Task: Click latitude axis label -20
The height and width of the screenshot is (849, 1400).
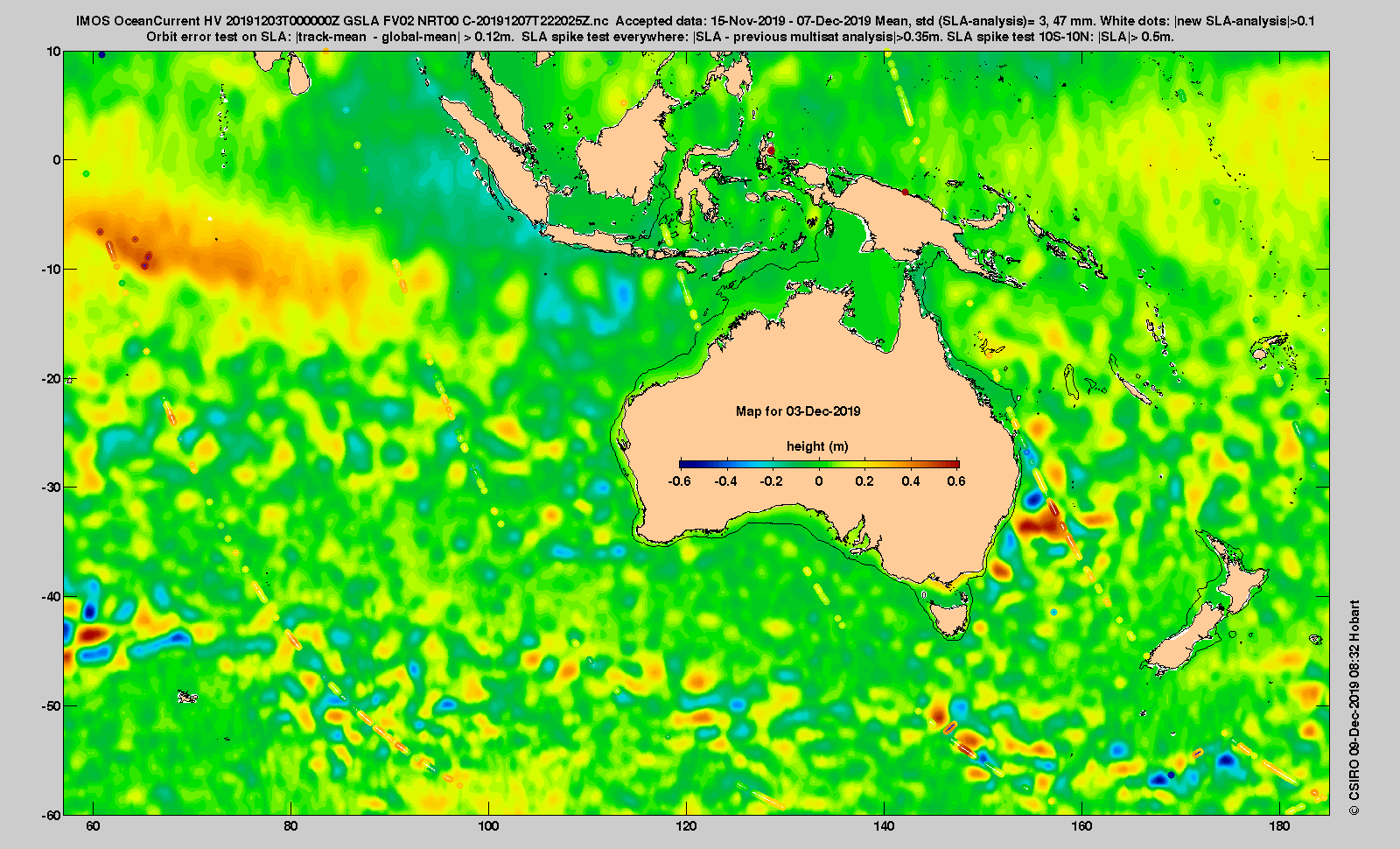Action: [x=51, y=378]
